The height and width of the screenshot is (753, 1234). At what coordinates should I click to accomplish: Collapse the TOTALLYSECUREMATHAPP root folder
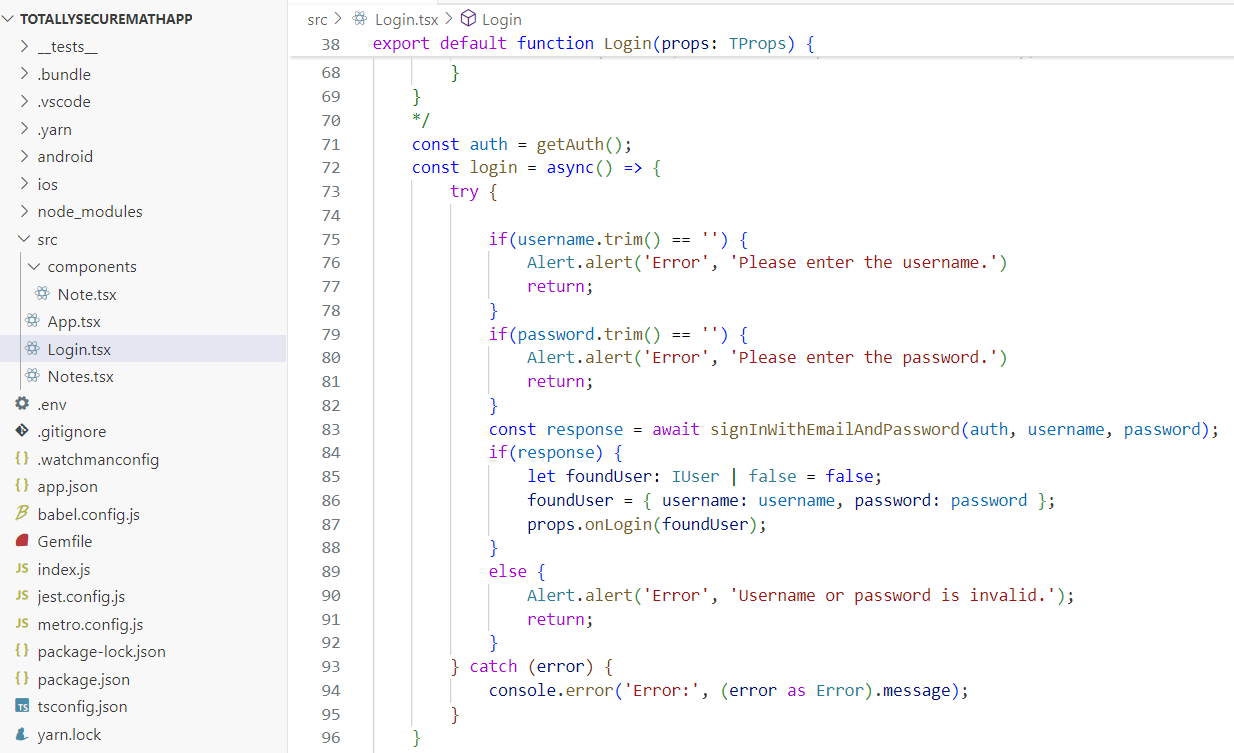tap(10, 19)
